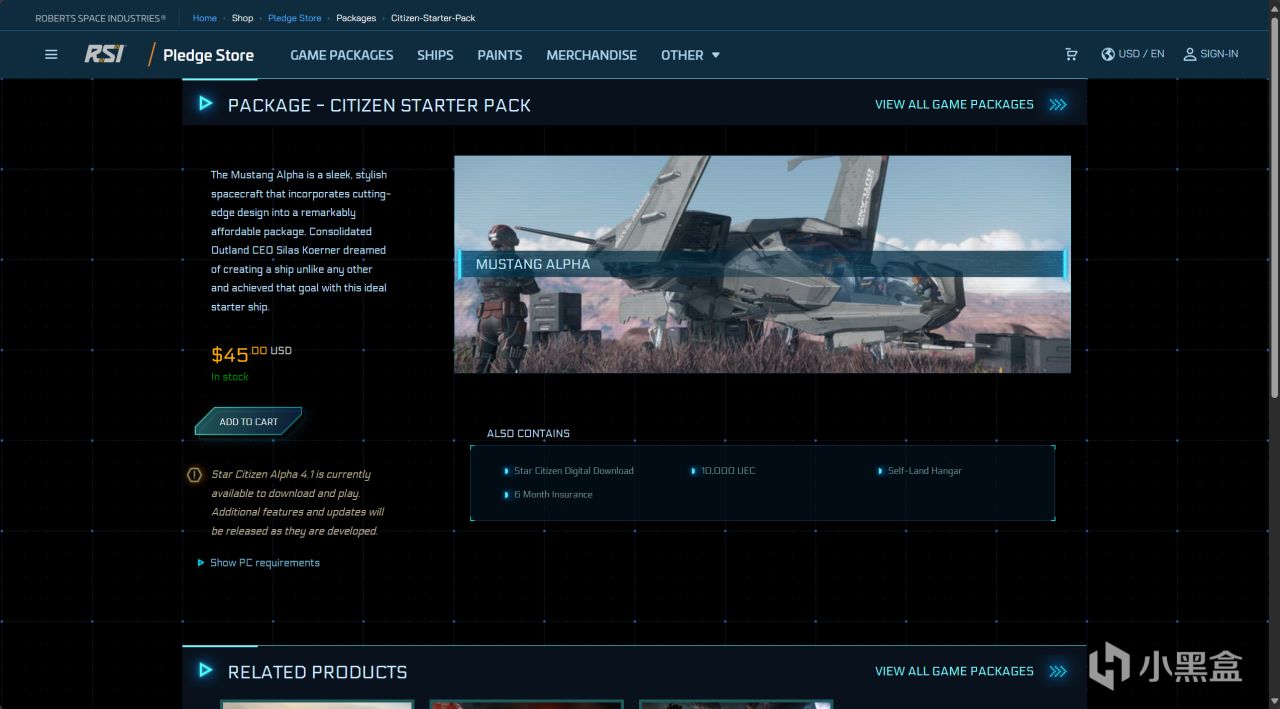Click bullet icon beside Star Citizen Digital Download
This screenshot has height=709, width=1280.
point(507,471)
